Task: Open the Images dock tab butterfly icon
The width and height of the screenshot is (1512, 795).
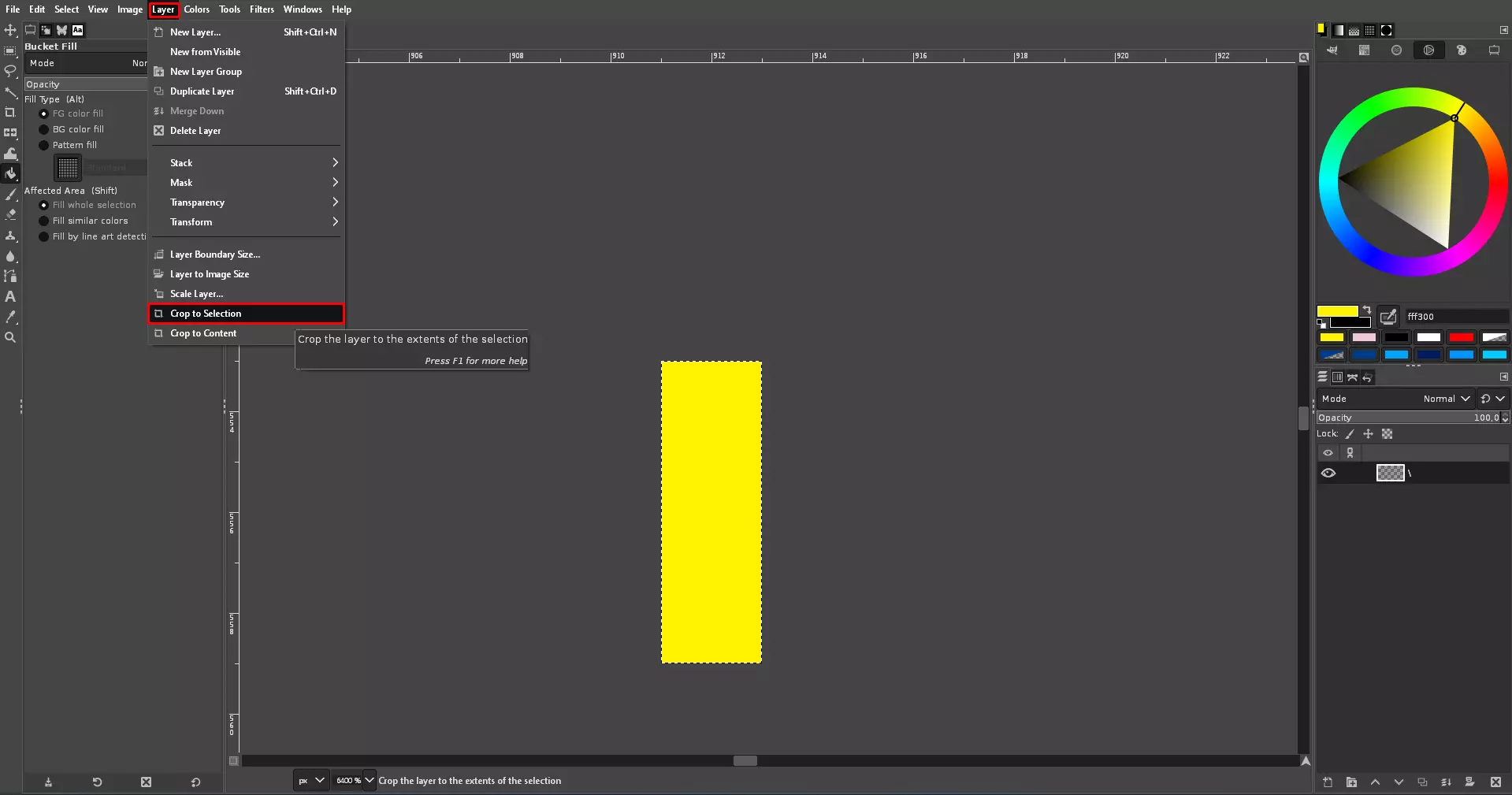Action: [61, 30]
